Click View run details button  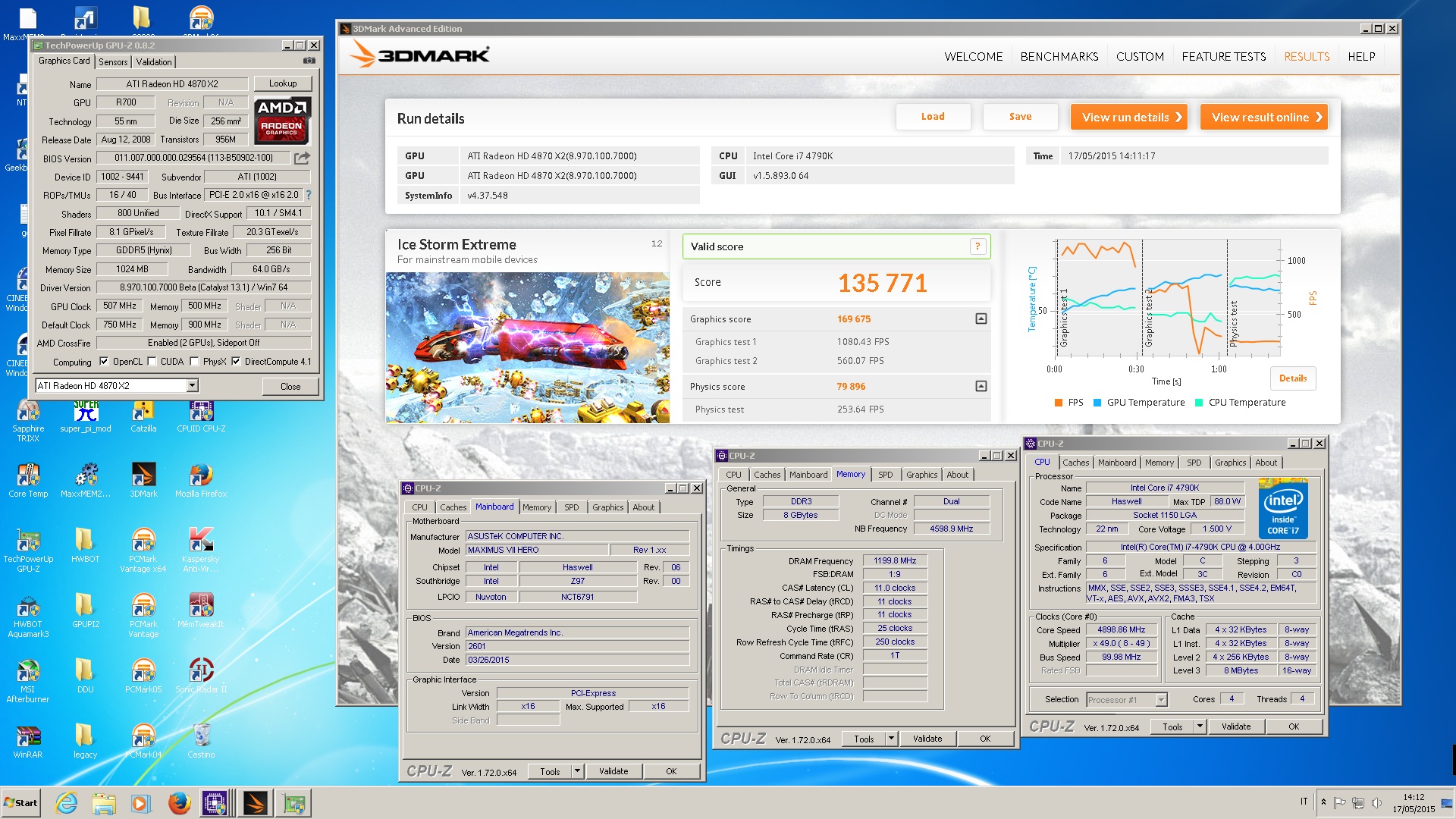coord(1128,117)
